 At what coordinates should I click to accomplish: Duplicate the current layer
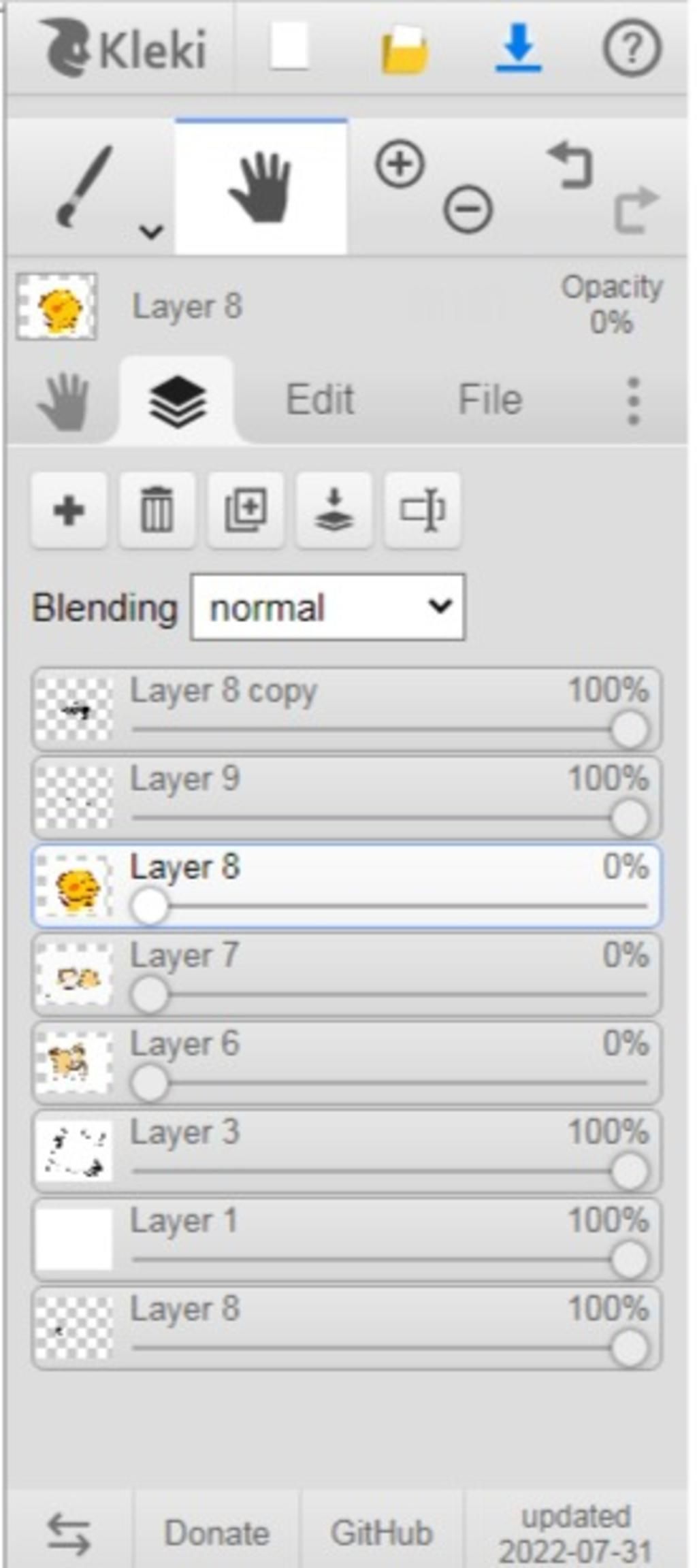click(x=246, y=510)
